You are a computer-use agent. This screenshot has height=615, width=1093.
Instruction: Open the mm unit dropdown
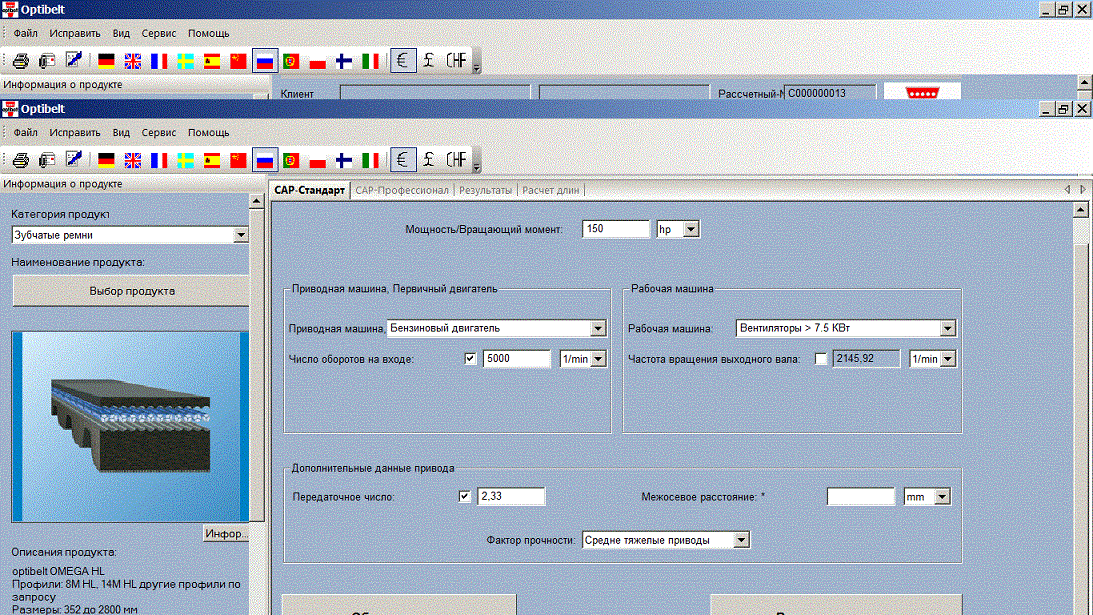(942, 496)
